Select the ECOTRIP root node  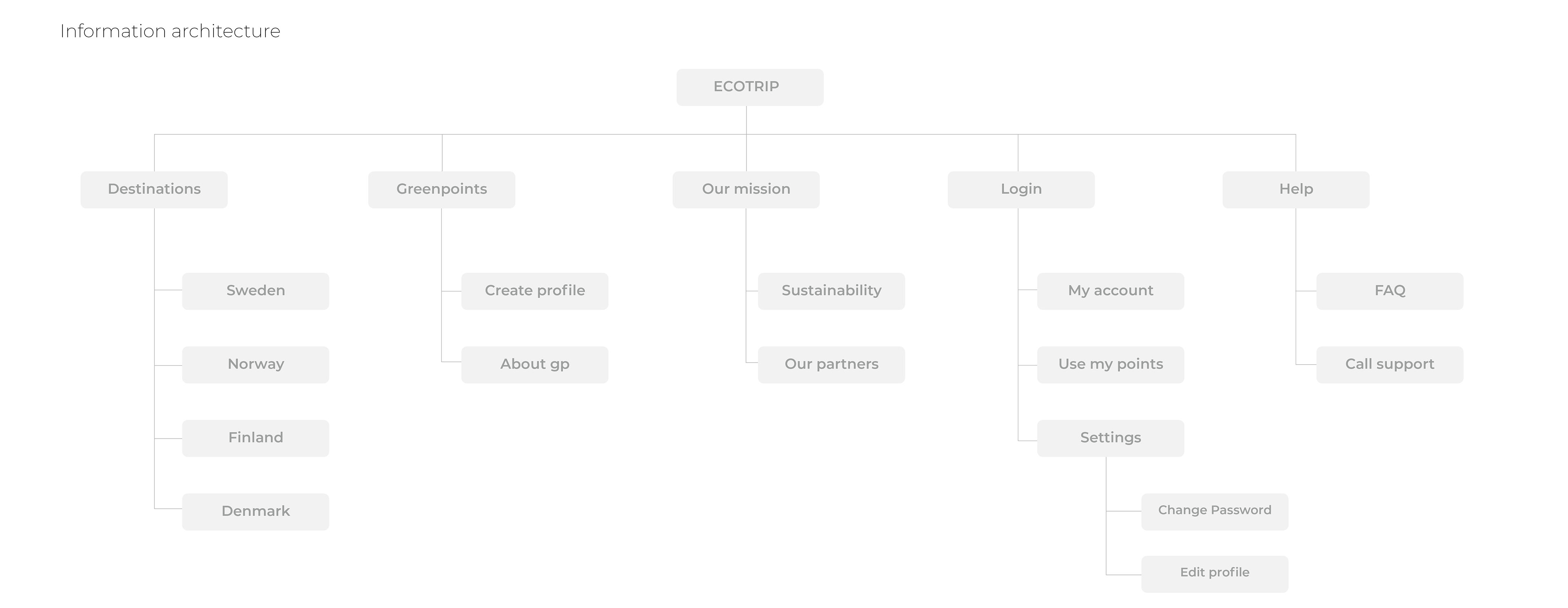pyautogui.click(x=749, y=87)
